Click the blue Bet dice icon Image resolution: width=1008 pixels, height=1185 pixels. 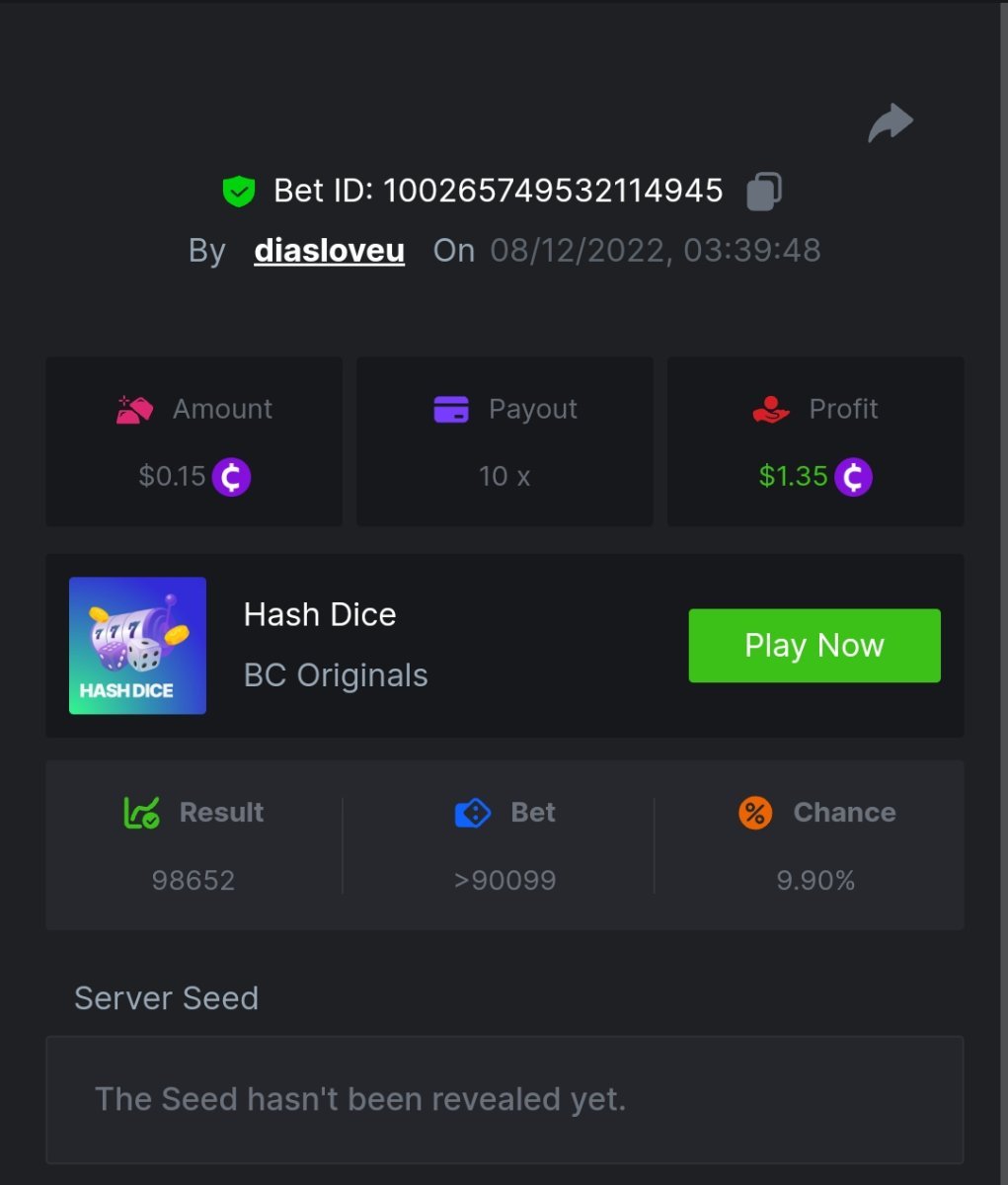click(473, 813)
